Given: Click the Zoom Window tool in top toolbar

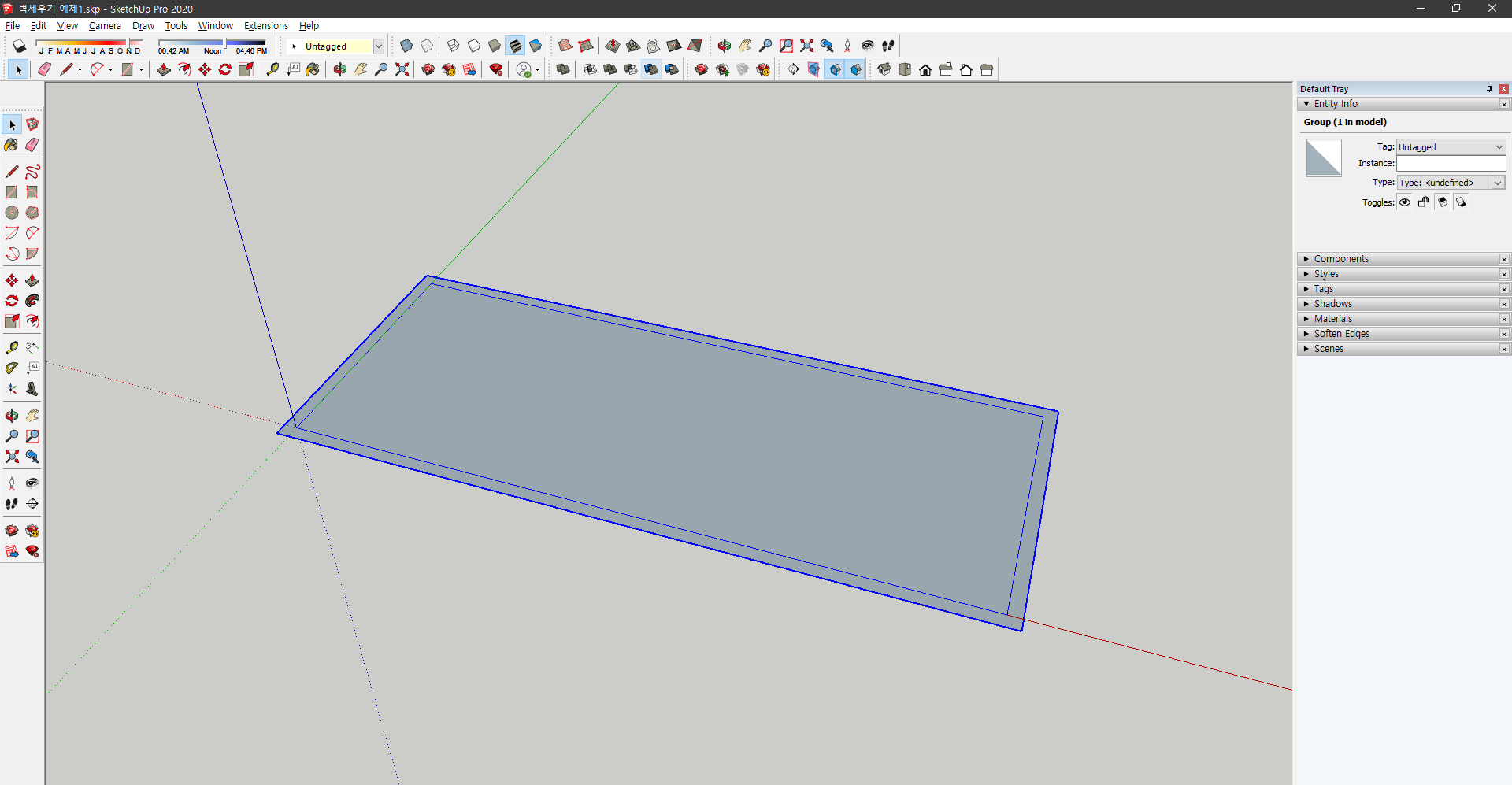Looking at the screenshot, I should [786, 46].
